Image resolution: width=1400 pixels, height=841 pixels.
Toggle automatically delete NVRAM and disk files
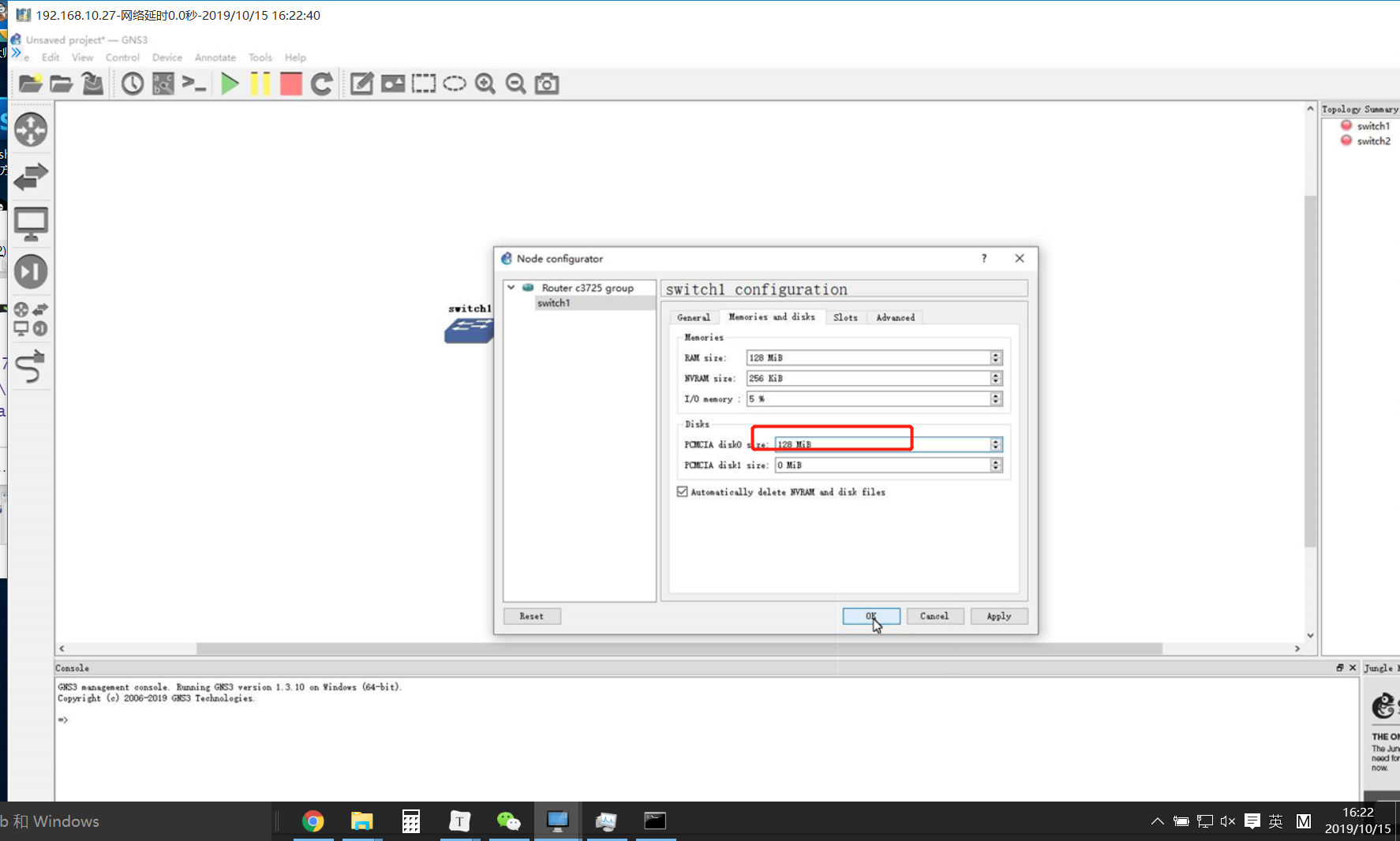pos(682,492)
